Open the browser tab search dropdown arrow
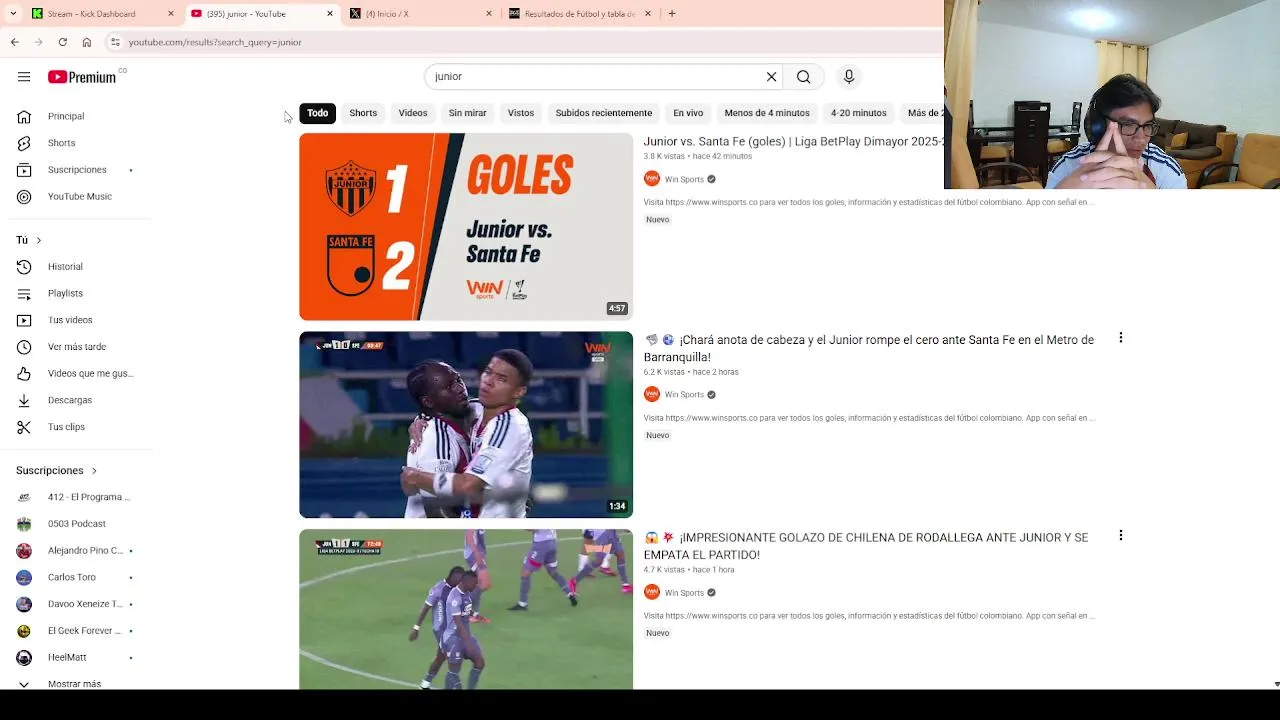This screenshot has width=1280, height=720. pyautogui.click(x=13, y=14)
